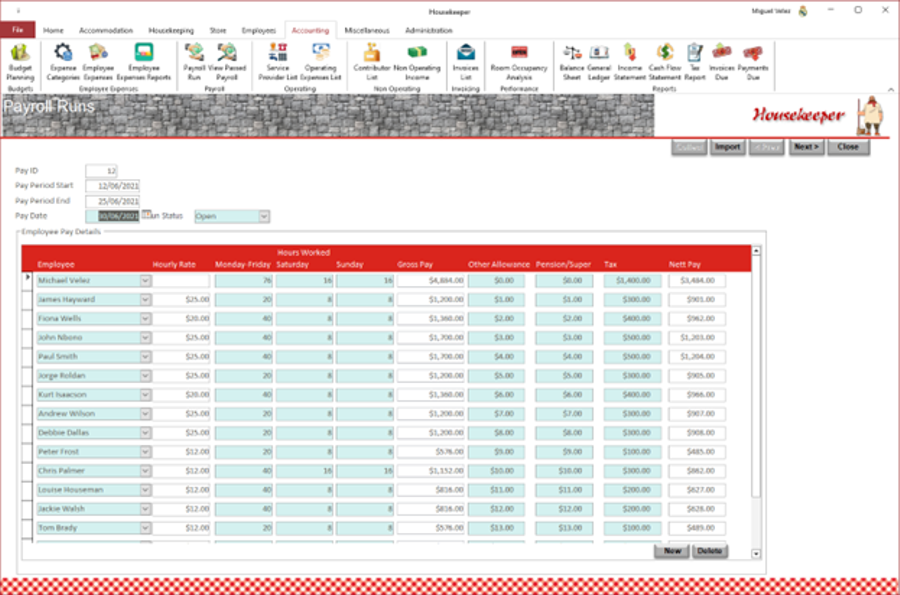Image resolution: width=900 pixels, height=595 pixels.
Task: Open Contributor List
Action: coord(371,61)
